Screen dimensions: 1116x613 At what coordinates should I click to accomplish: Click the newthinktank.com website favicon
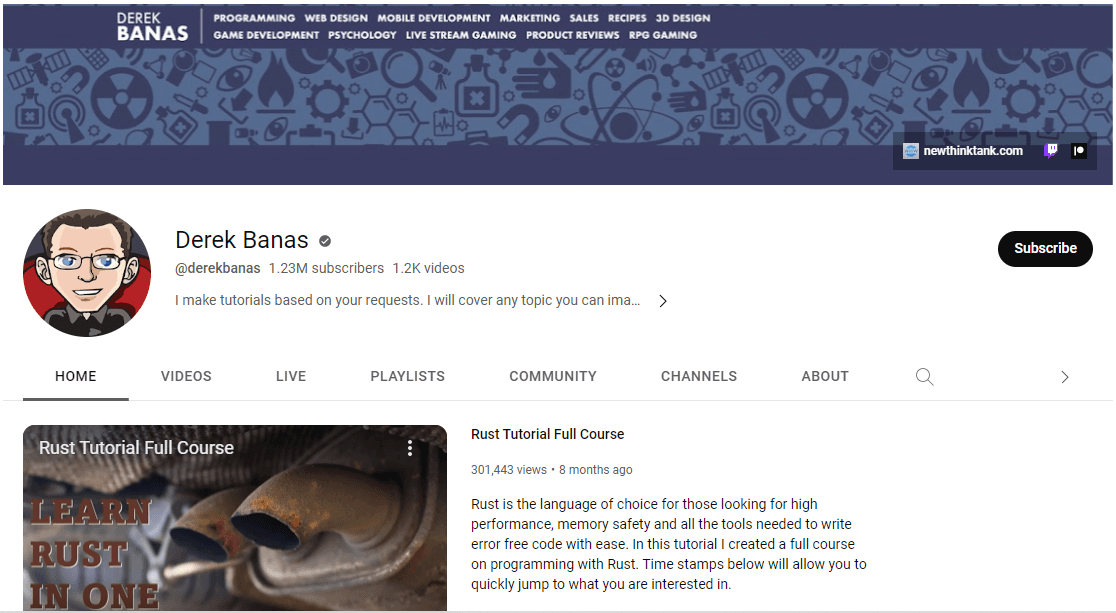pos(910,151)
